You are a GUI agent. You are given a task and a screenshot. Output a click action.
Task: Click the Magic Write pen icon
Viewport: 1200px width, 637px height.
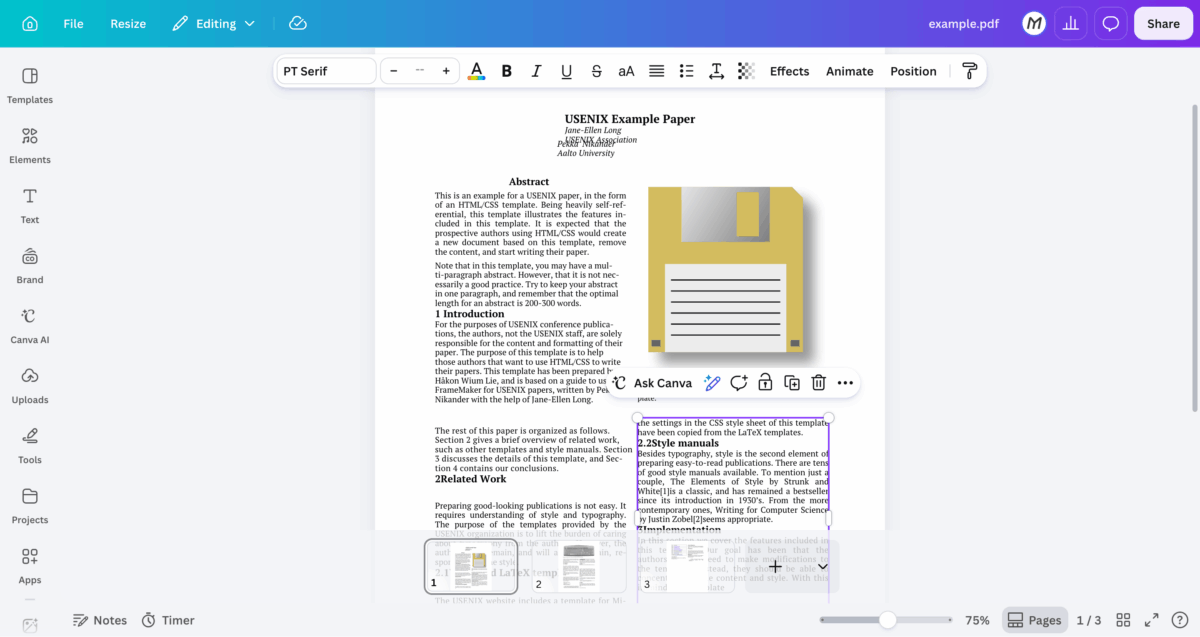click(x=712, y=383)
